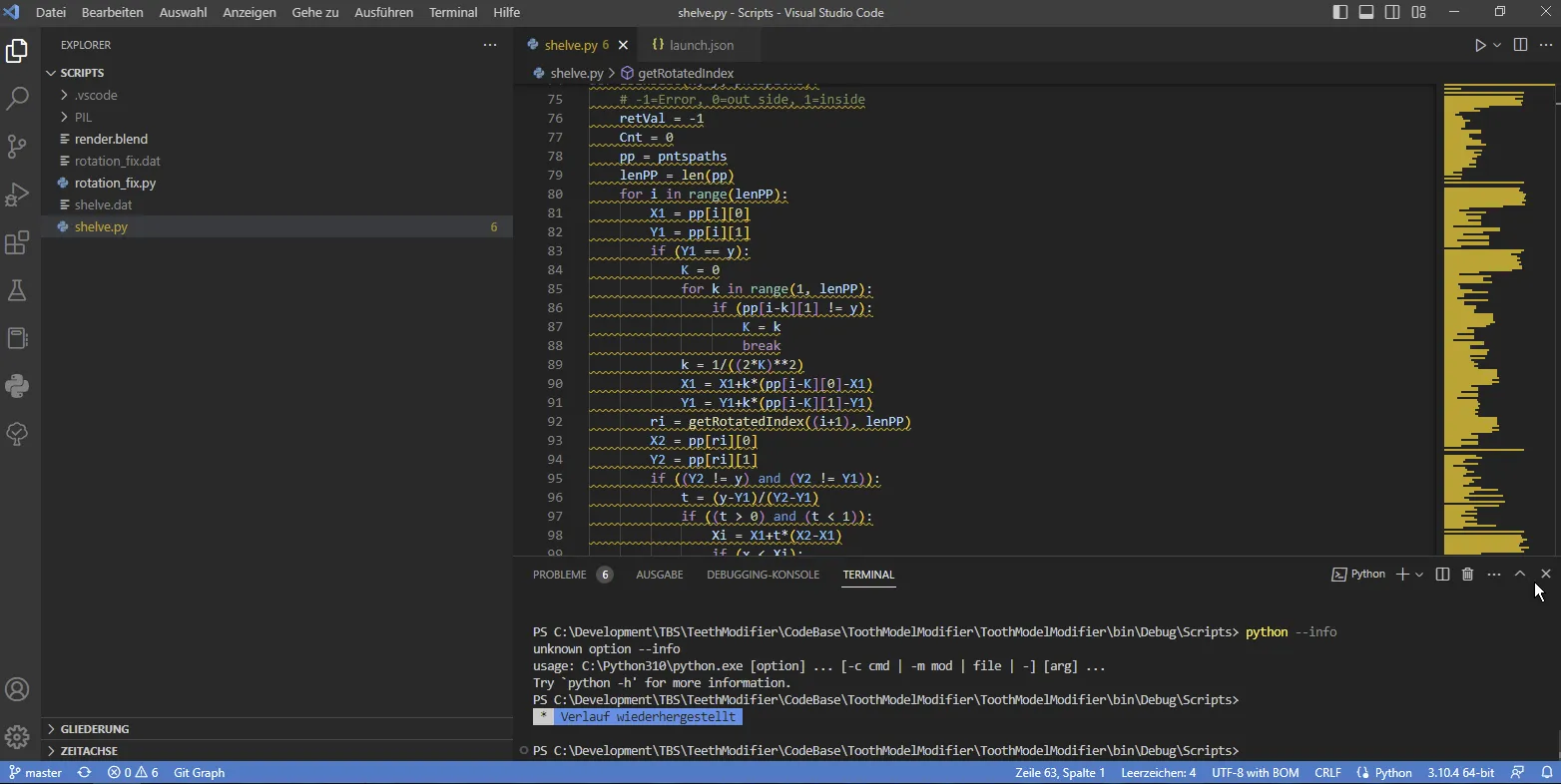Switch to the AUSGABE panel tab
This screenshot has width=1561, height=784.
[x=660, y=575]
